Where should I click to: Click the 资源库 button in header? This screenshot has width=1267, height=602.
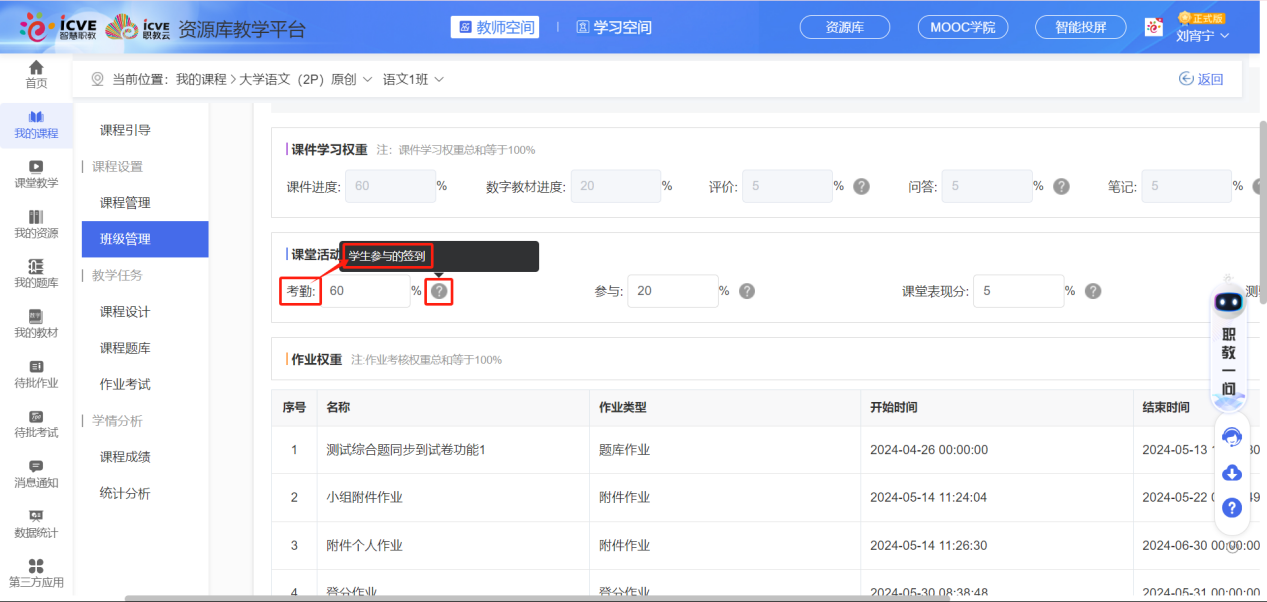(x=845, y=27)
